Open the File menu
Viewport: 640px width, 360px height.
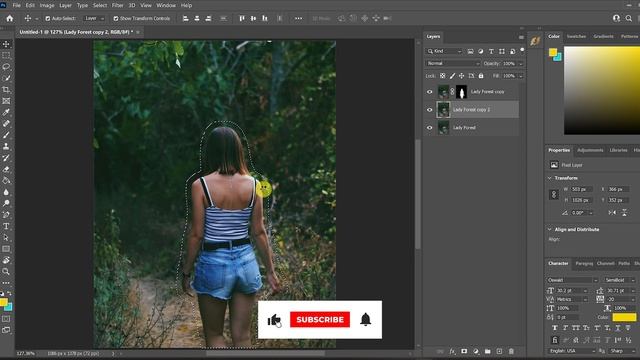coord(16,5)
